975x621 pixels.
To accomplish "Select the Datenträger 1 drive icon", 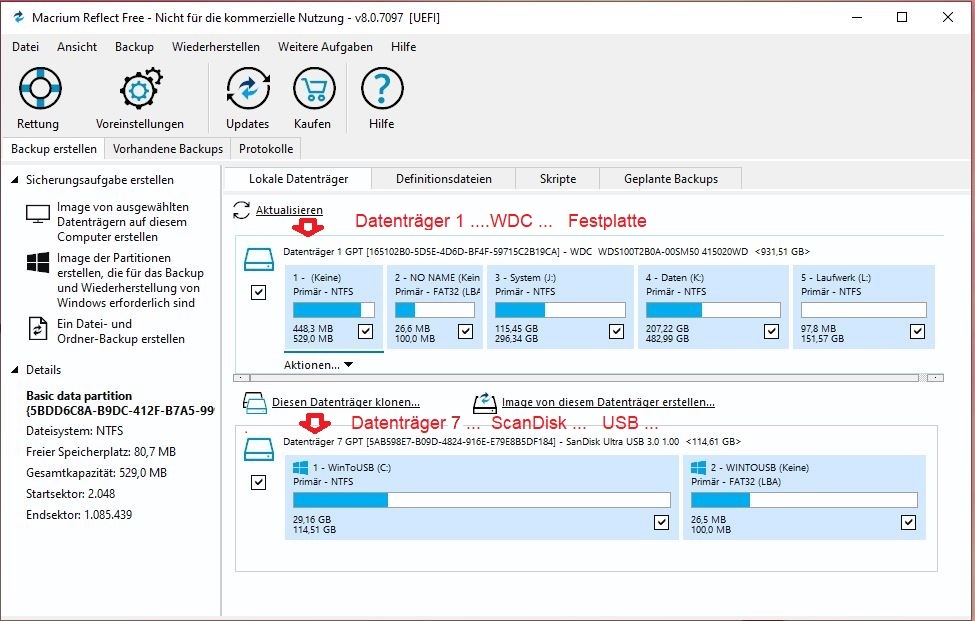I will tap(259, 259).
